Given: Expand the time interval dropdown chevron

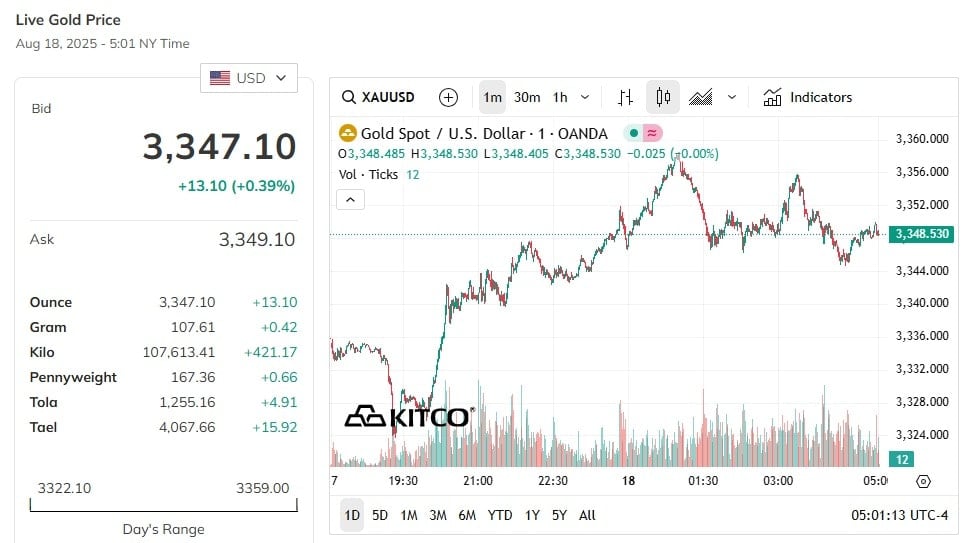Looking at the screenshot, I should pyautogui.click(x=585, y=97).
